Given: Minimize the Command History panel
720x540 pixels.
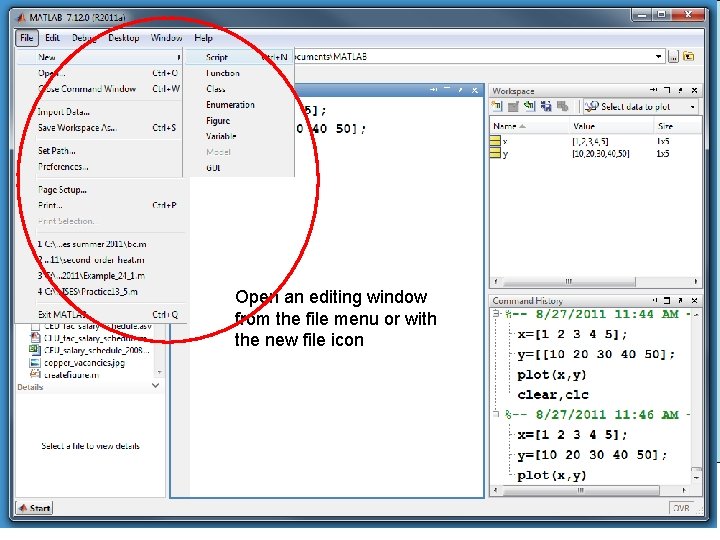Looking at the screenshot, I should tap(655, 300).
